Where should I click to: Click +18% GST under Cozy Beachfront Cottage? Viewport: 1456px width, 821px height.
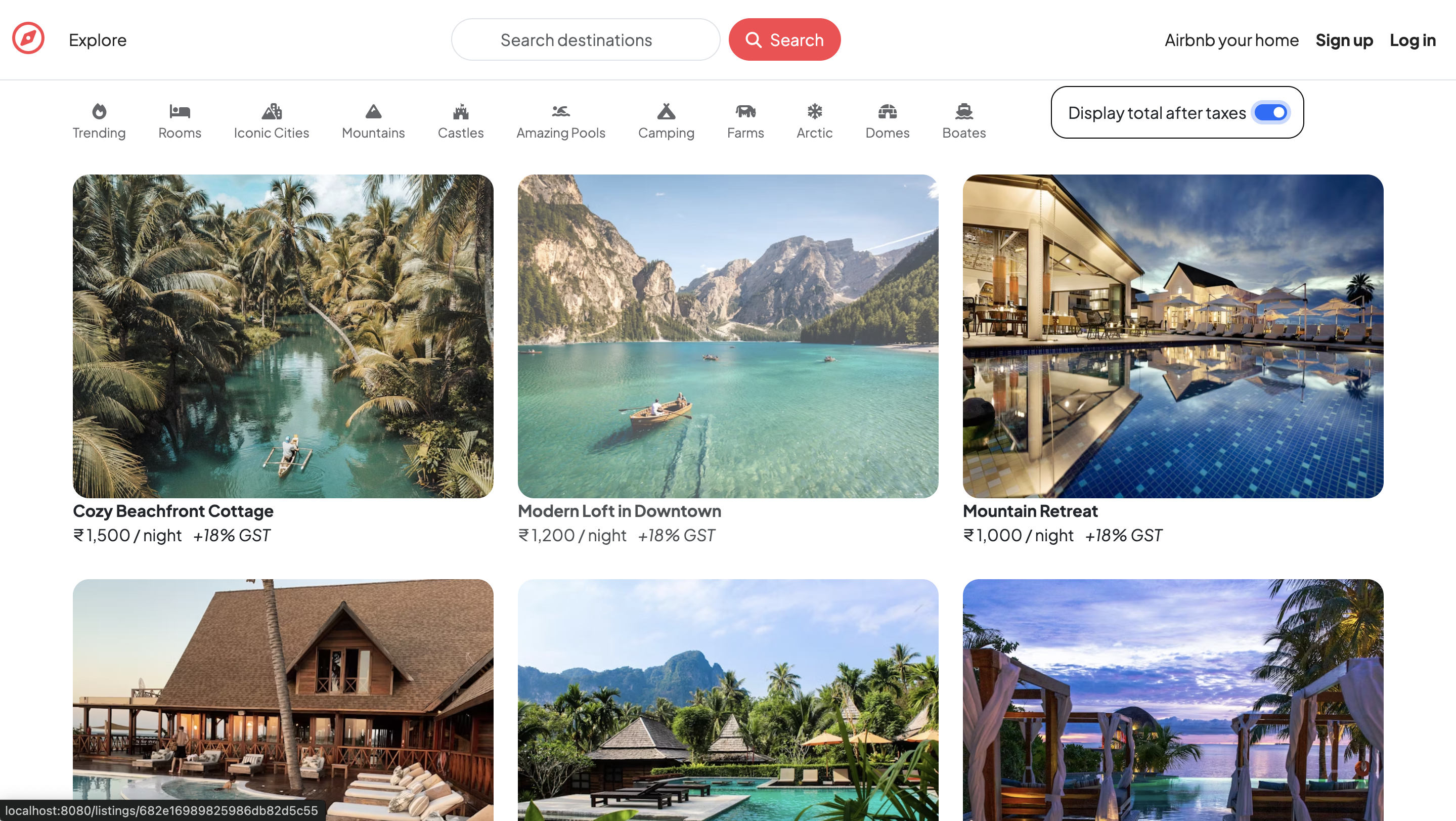[x=232, y=536]
